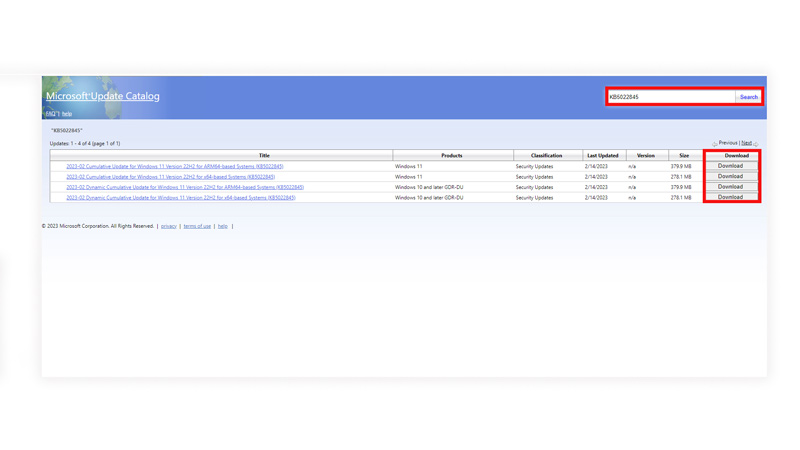Sort by the Version column header
Image resolution: width=800 pixels, height=450 pixels.
(x=645, y=156)
